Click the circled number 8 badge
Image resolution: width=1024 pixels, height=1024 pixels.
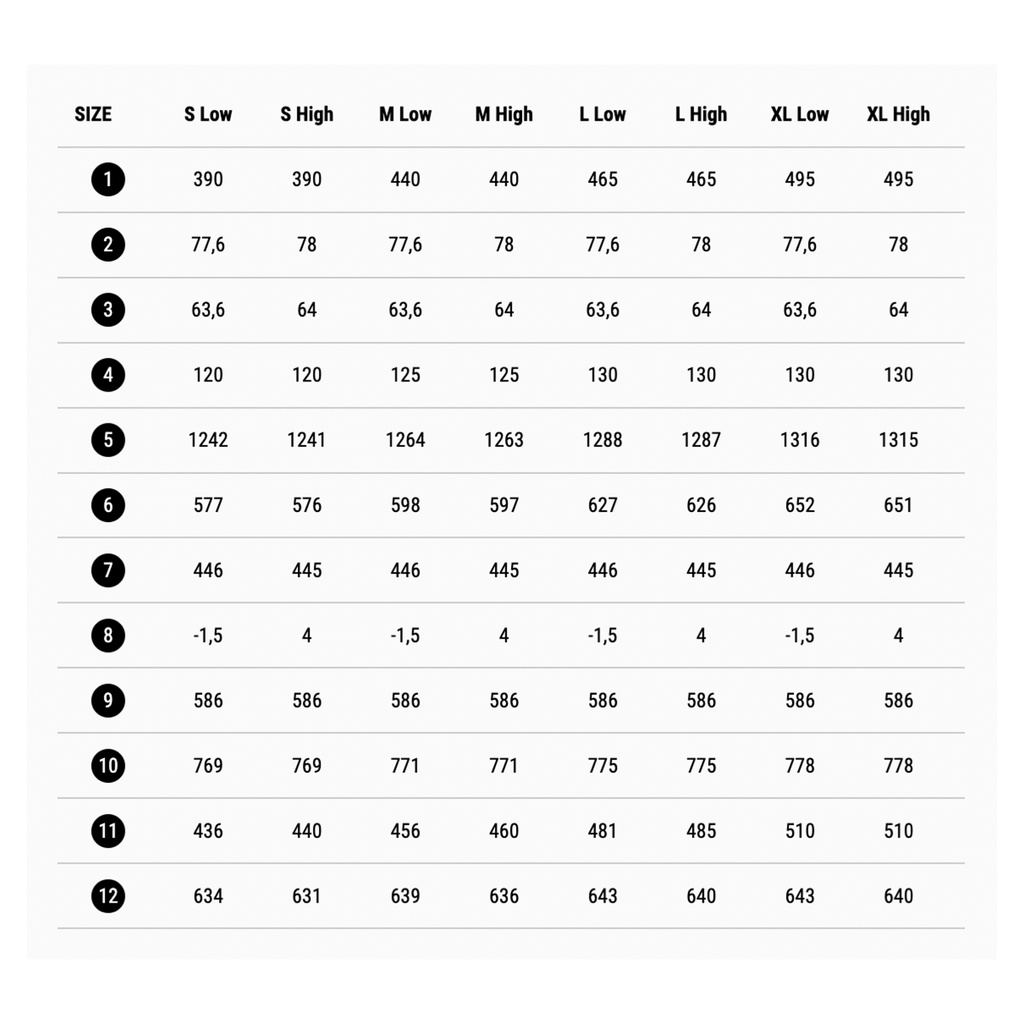coord(108,635)
